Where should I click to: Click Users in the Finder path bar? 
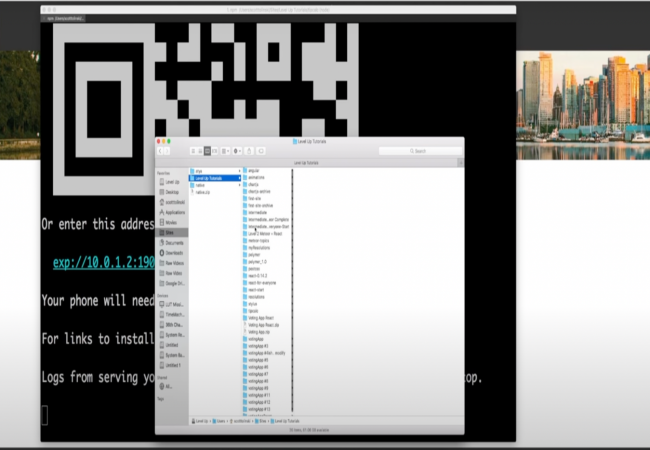[x=218, y=421]
